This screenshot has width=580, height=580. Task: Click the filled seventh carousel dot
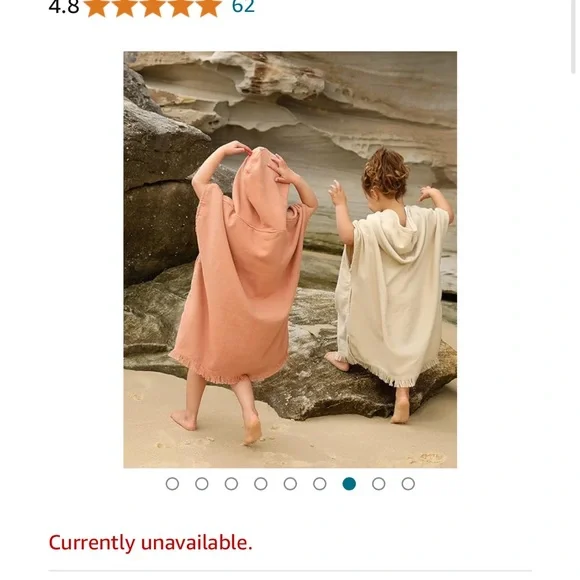(x=349, y=484)
